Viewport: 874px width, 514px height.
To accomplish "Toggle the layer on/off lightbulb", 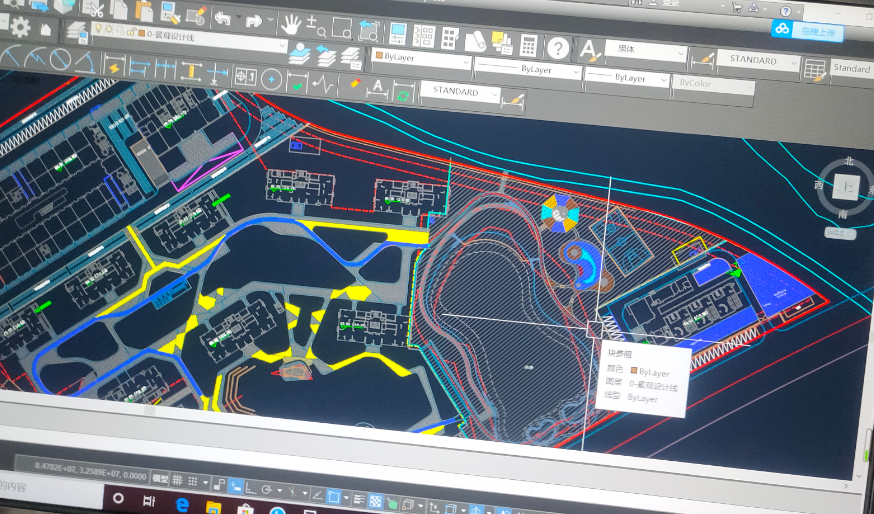I will [99, 27].
